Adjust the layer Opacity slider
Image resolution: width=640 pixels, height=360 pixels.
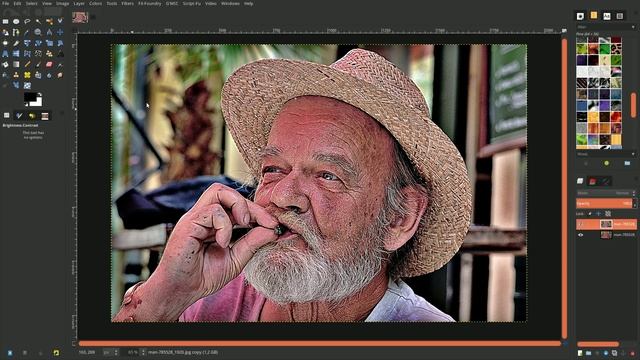tap(604, 203)
